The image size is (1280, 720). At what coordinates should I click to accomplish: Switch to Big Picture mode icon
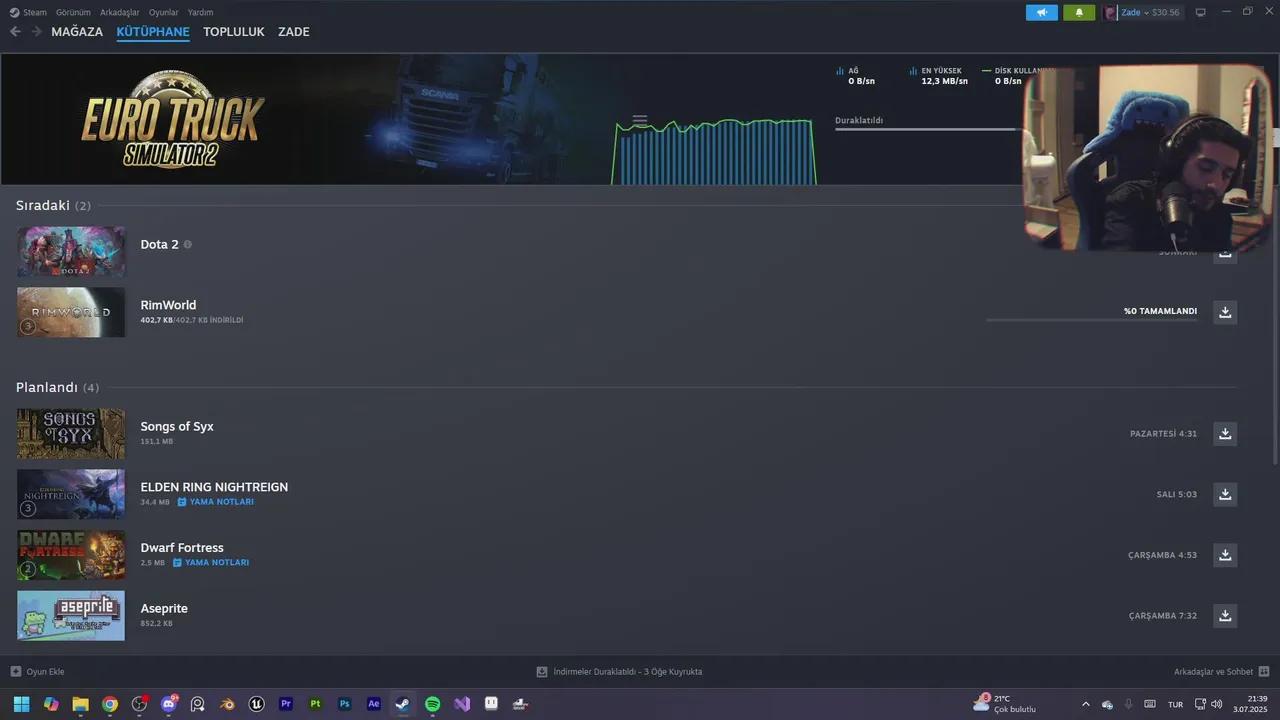point(1201,13)
